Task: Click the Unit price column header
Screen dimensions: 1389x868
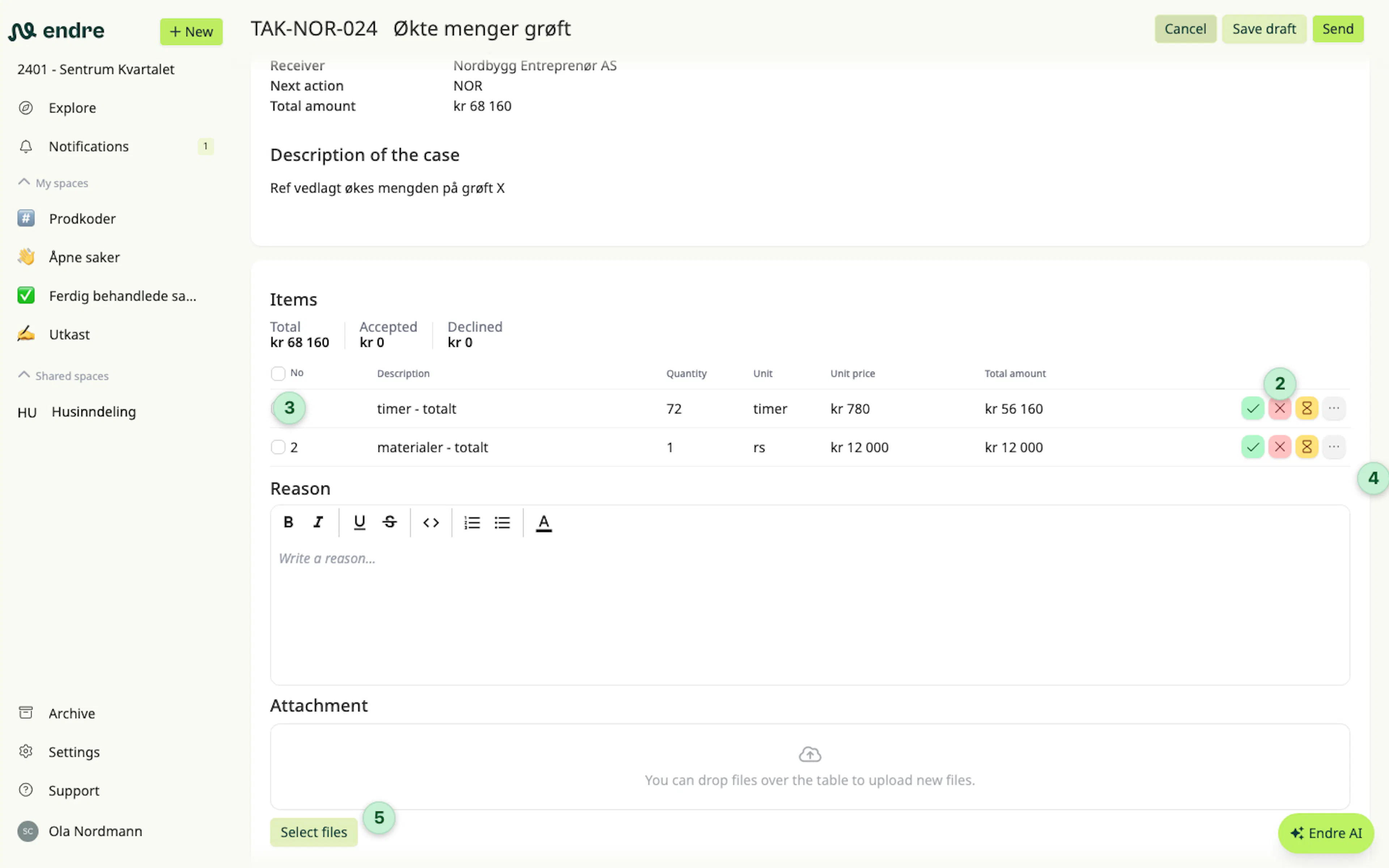Action: coord(852,373)
